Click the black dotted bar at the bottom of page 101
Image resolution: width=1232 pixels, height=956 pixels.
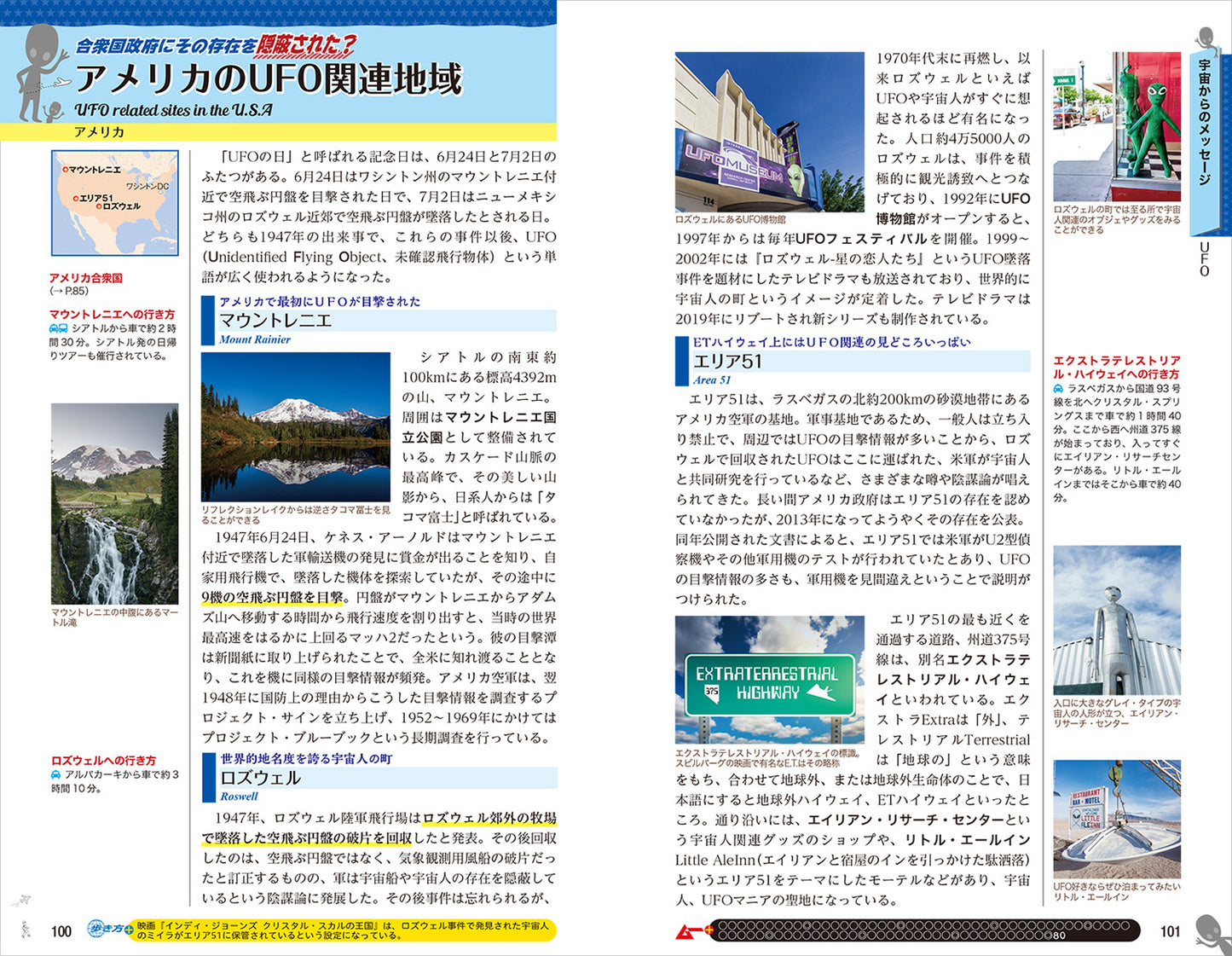tap(923, 931)
